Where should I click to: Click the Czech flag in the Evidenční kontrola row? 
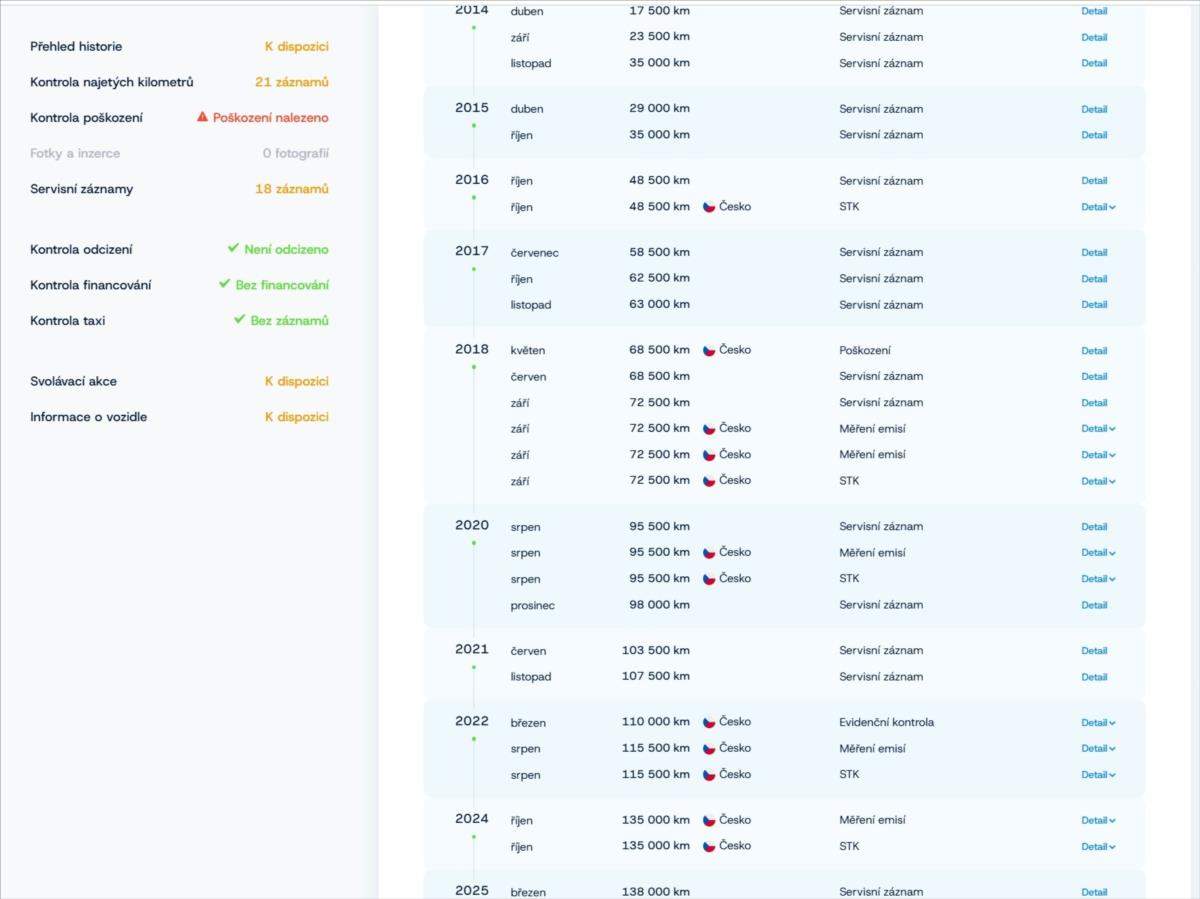tap(709, 722)
